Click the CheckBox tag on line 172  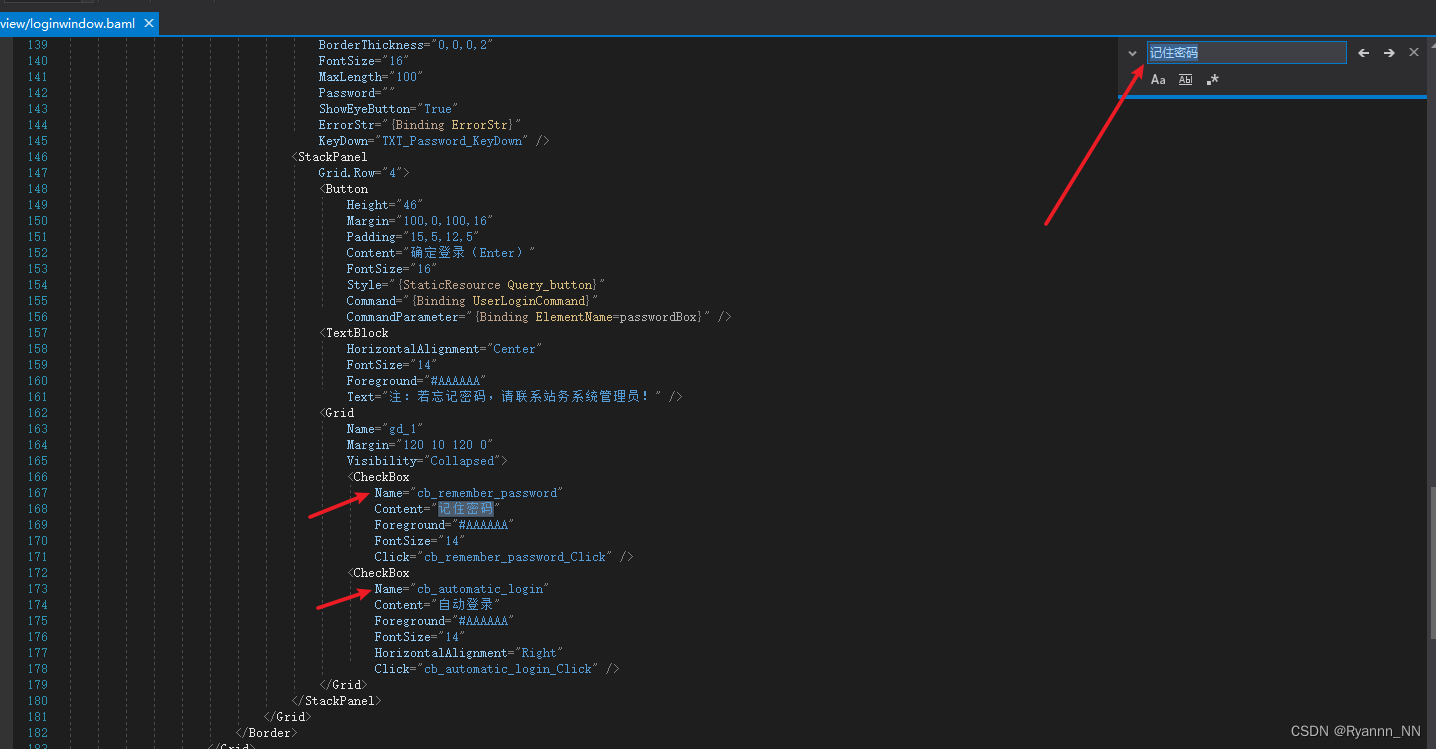click(378, 573)
